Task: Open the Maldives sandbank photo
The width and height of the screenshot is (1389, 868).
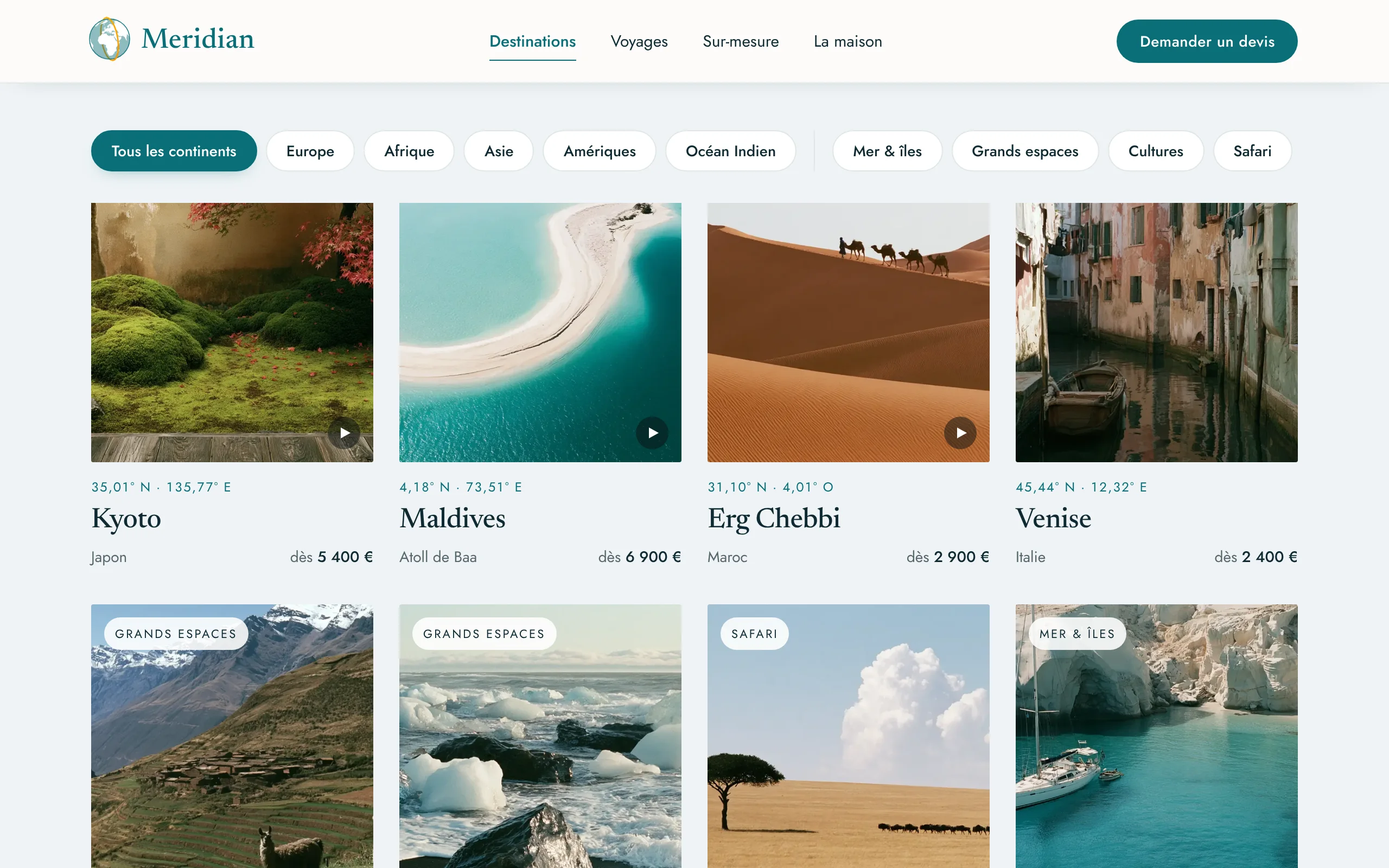Action: pos(540,333)
